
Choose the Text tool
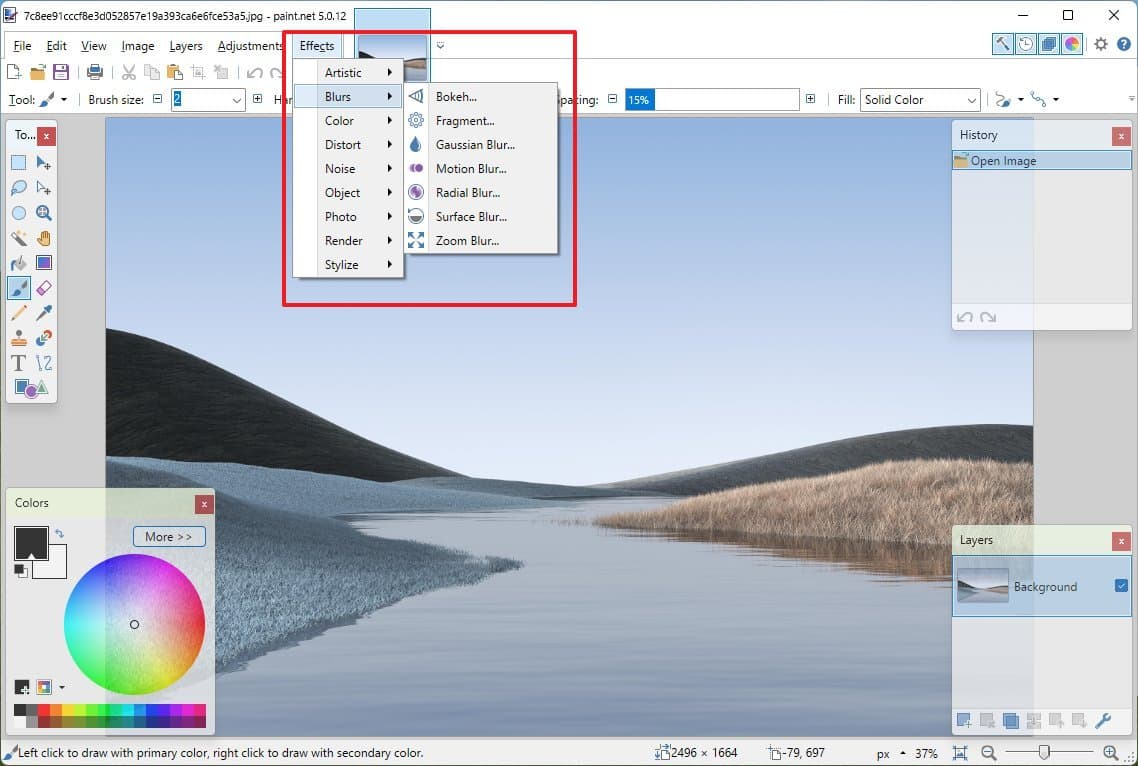tap(18, 362)
